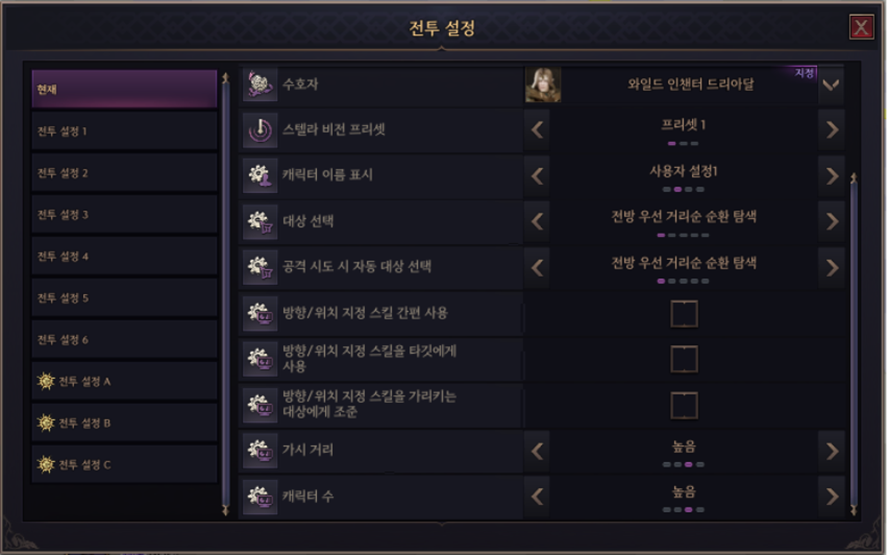Open the 전투 설정 4 preset tab
Viewport: 888px width, 555px height.
[124, 256]
